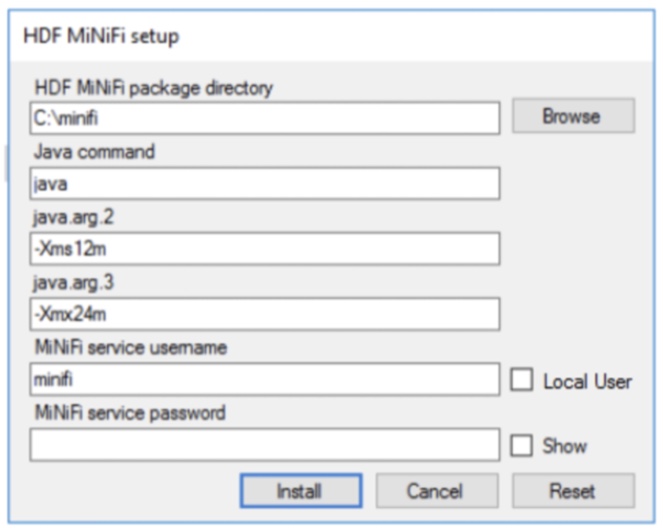Click into the Java command field
Screen dimensions: 663x532
coord(264,184)
